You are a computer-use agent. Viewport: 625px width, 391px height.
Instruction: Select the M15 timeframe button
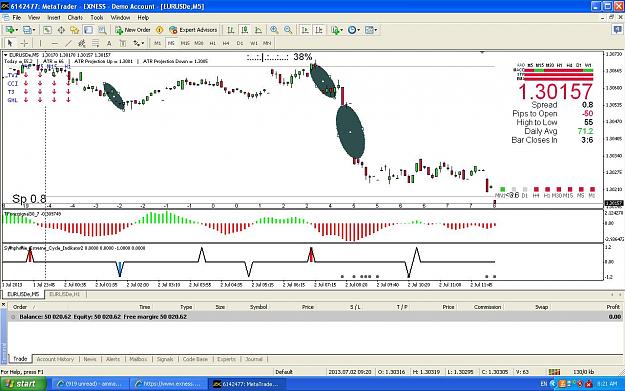pyautogui.click(x=185, y=43)
